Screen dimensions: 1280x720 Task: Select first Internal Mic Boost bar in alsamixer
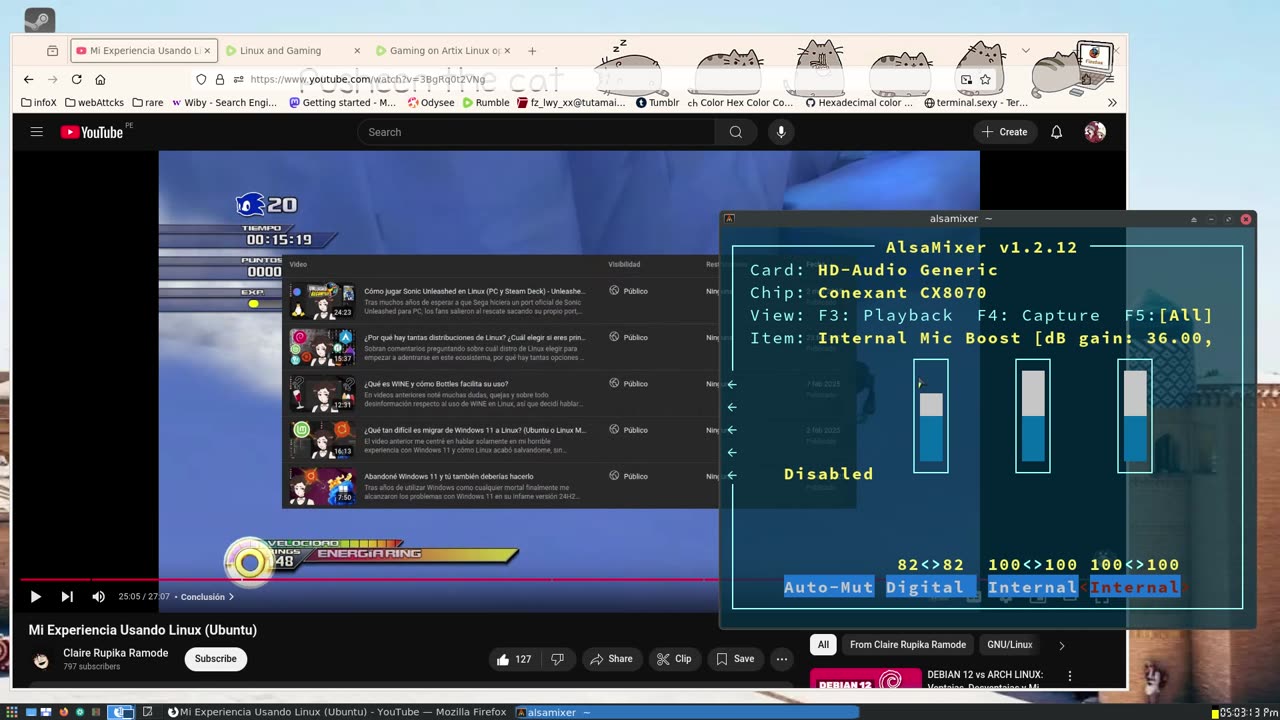click(x=1033, y=416)
